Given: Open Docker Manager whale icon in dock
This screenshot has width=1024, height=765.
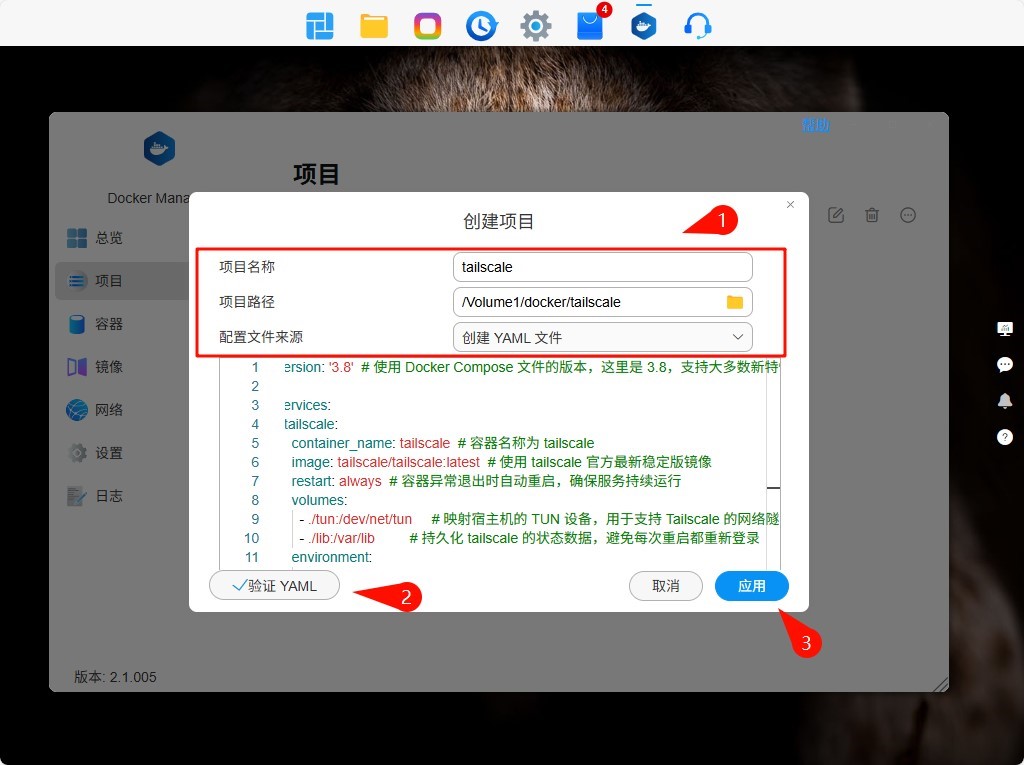Looking at the screenshot, I should pyautogui.click(x=643, y=25).
